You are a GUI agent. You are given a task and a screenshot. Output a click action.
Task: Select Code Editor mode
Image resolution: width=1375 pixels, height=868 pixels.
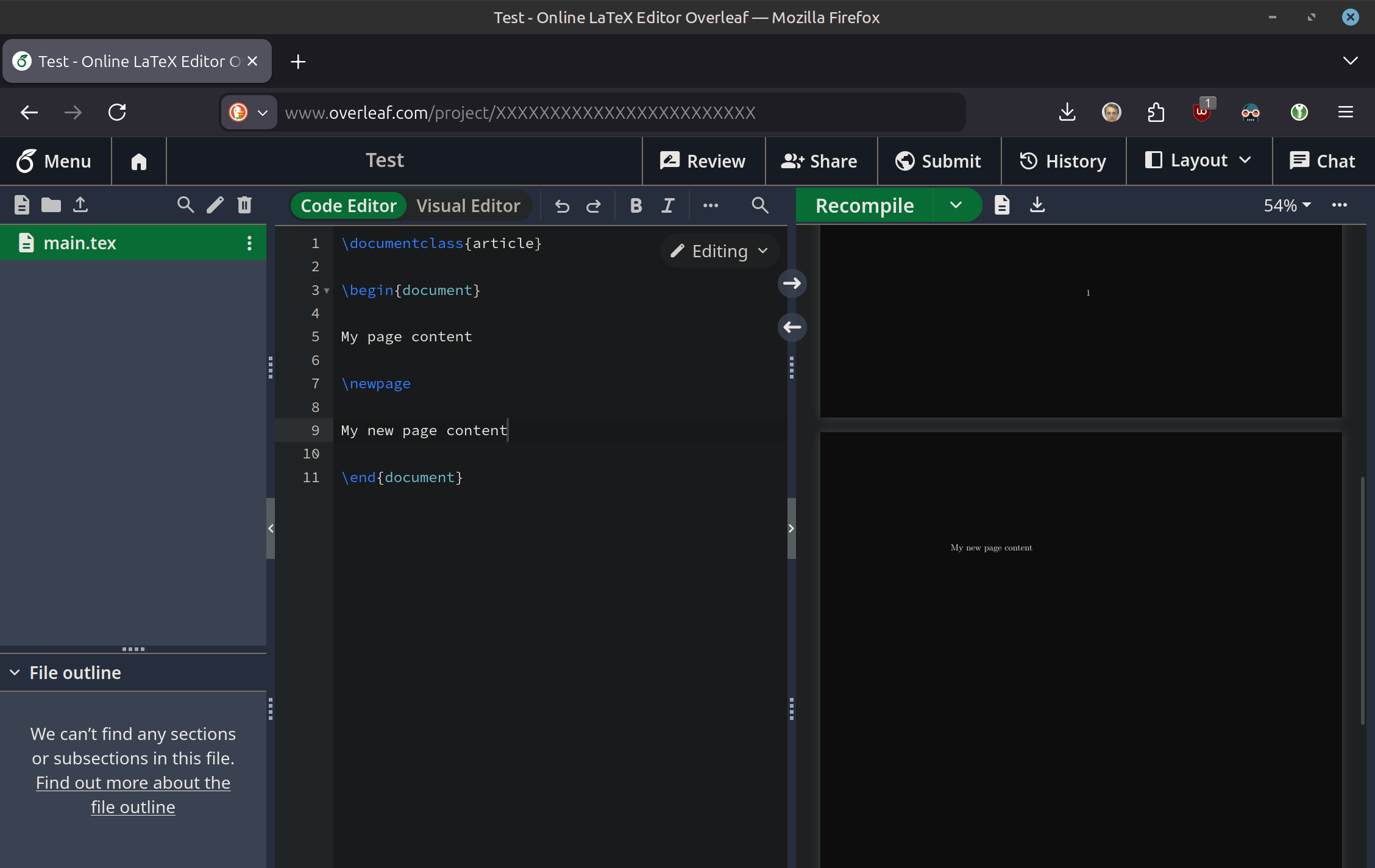point(349,206)
